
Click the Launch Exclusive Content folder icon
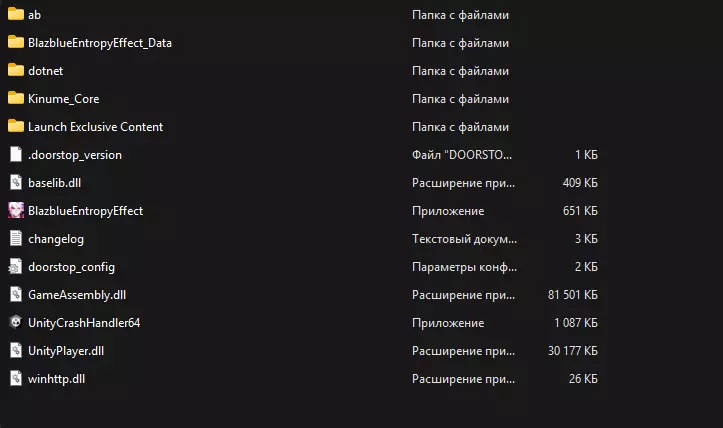coord(15,127)
